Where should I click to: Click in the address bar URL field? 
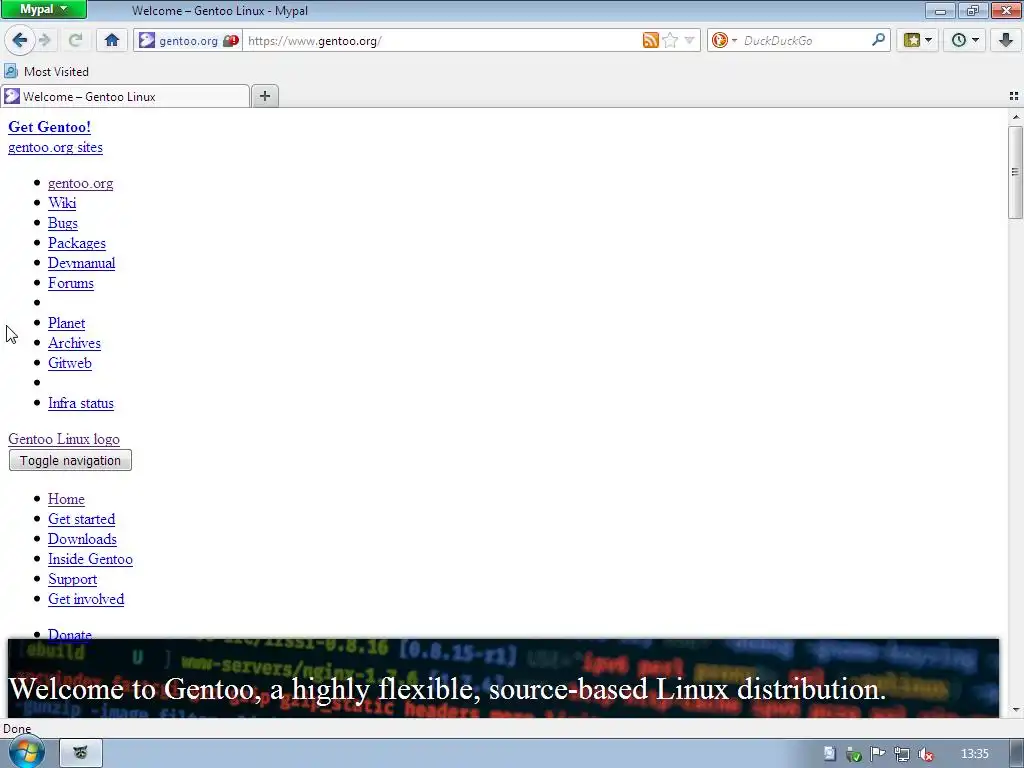click(443, 40)
